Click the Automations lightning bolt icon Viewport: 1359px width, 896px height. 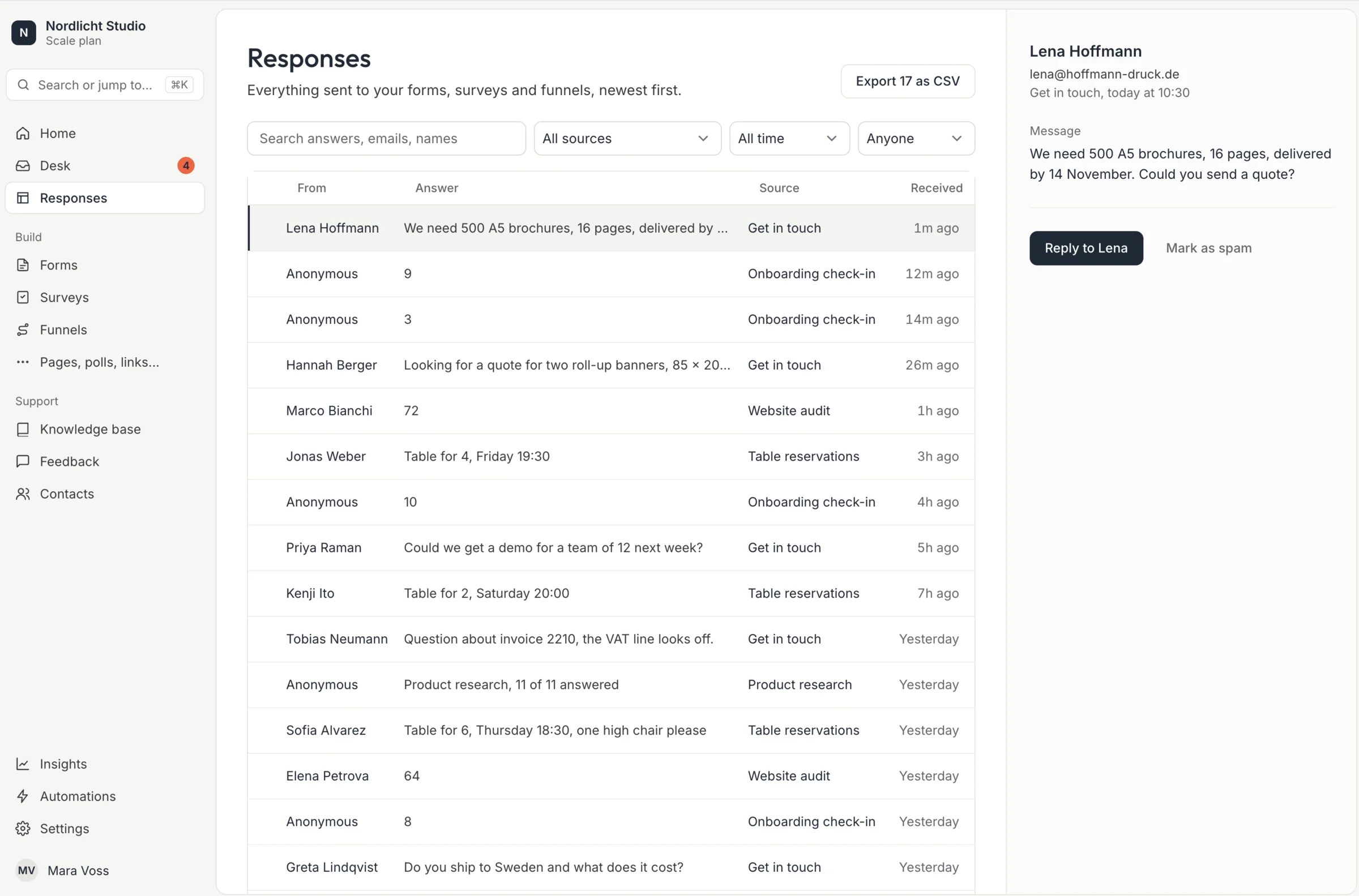pyautogui.click(x=23, y=796)
